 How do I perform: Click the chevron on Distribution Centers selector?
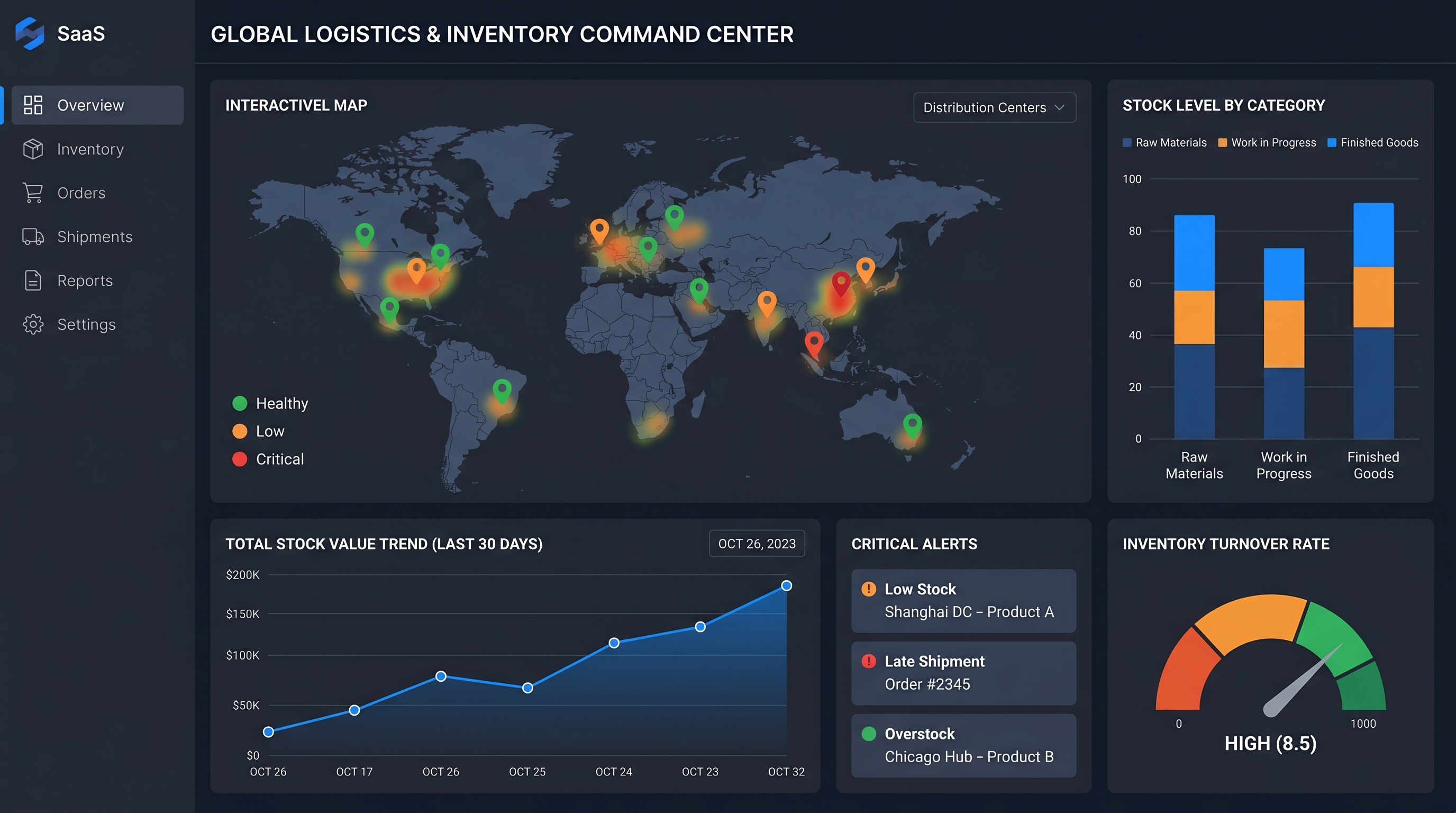(1059, 107)
